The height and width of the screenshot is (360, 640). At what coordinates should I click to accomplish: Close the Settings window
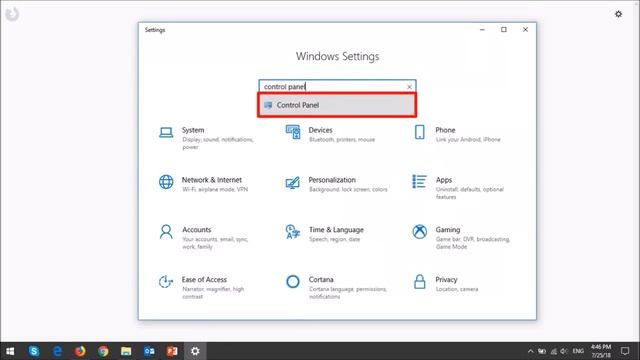[525, 30]
